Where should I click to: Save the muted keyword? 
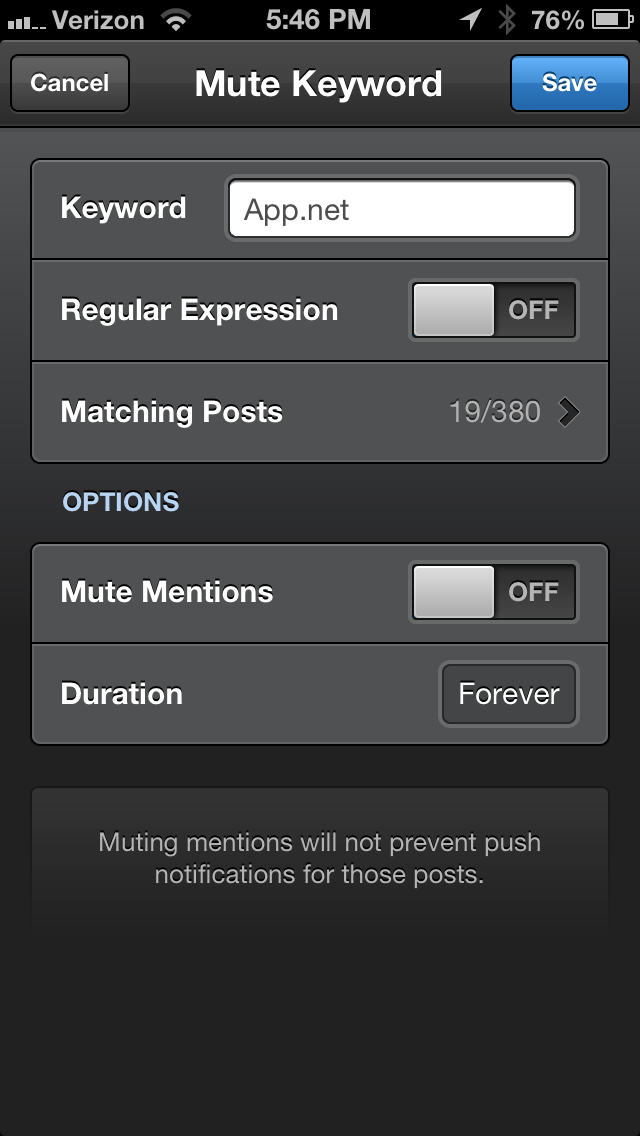[x=570, y=83]
